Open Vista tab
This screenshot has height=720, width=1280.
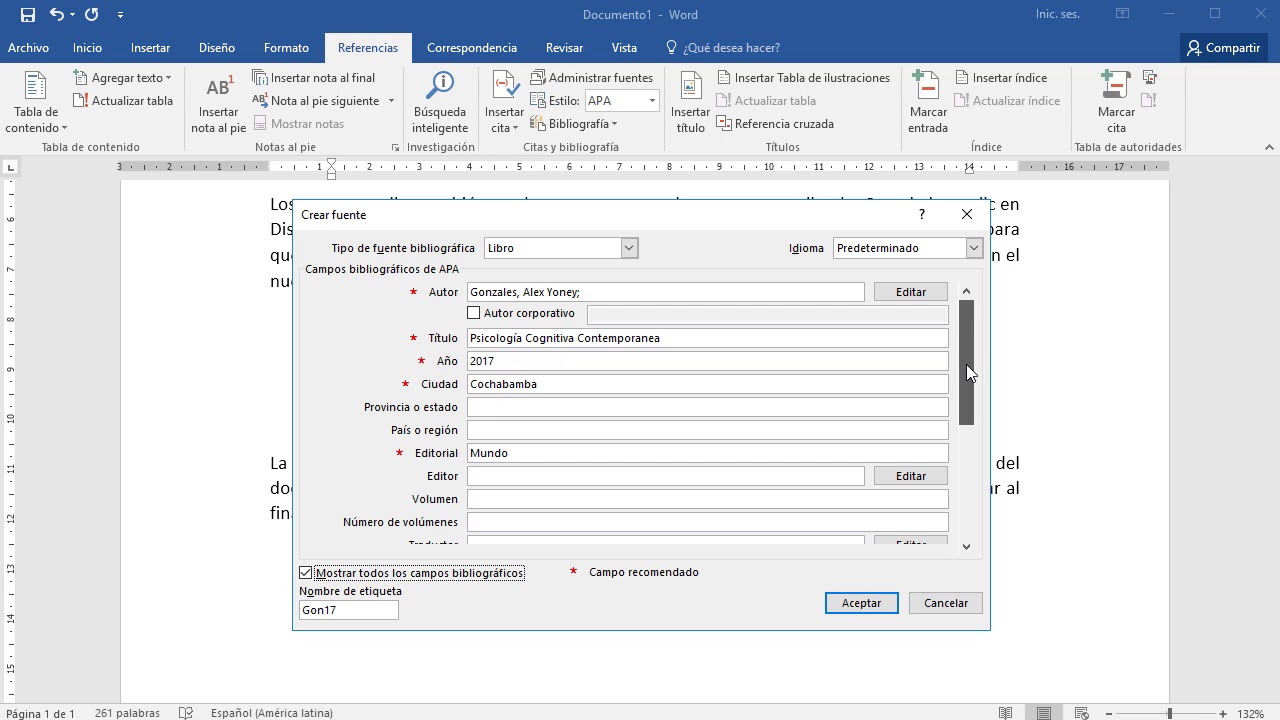624,48
